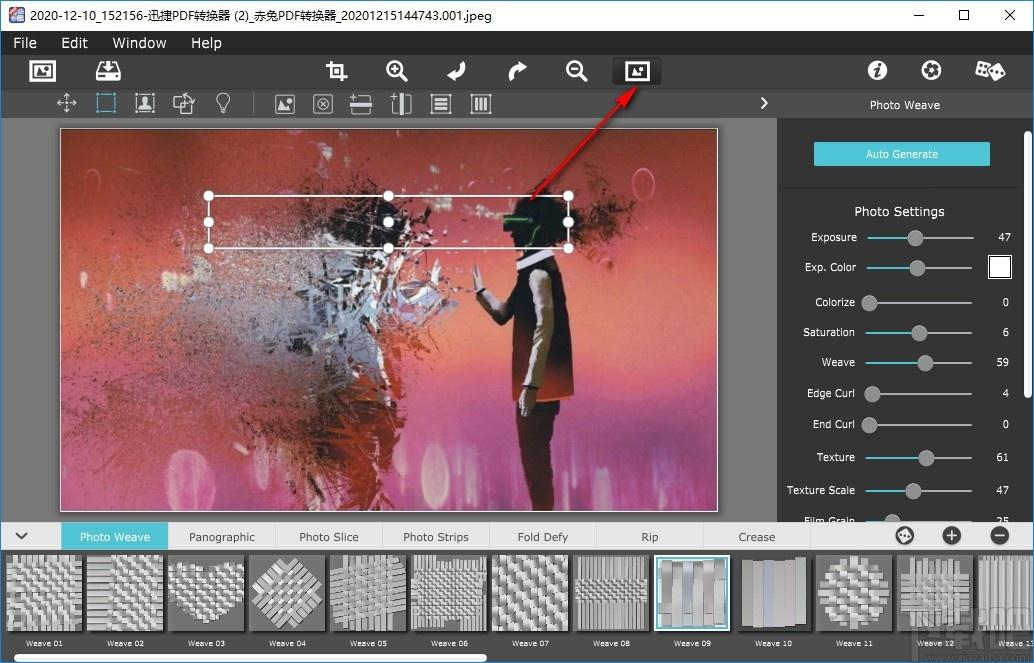The width and height of the screenshot is (1034, 663).
Task: Click the vertical columns layout icon
Action: pyautogui.click(x=481, y=104)
